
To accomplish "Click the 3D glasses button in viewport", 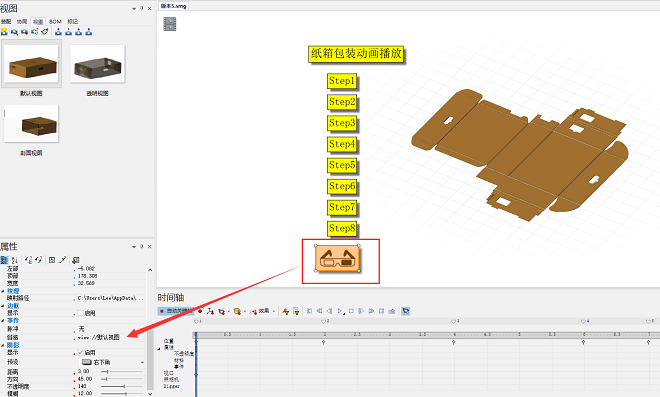I will pyautogui.click(x=337, y=258).
